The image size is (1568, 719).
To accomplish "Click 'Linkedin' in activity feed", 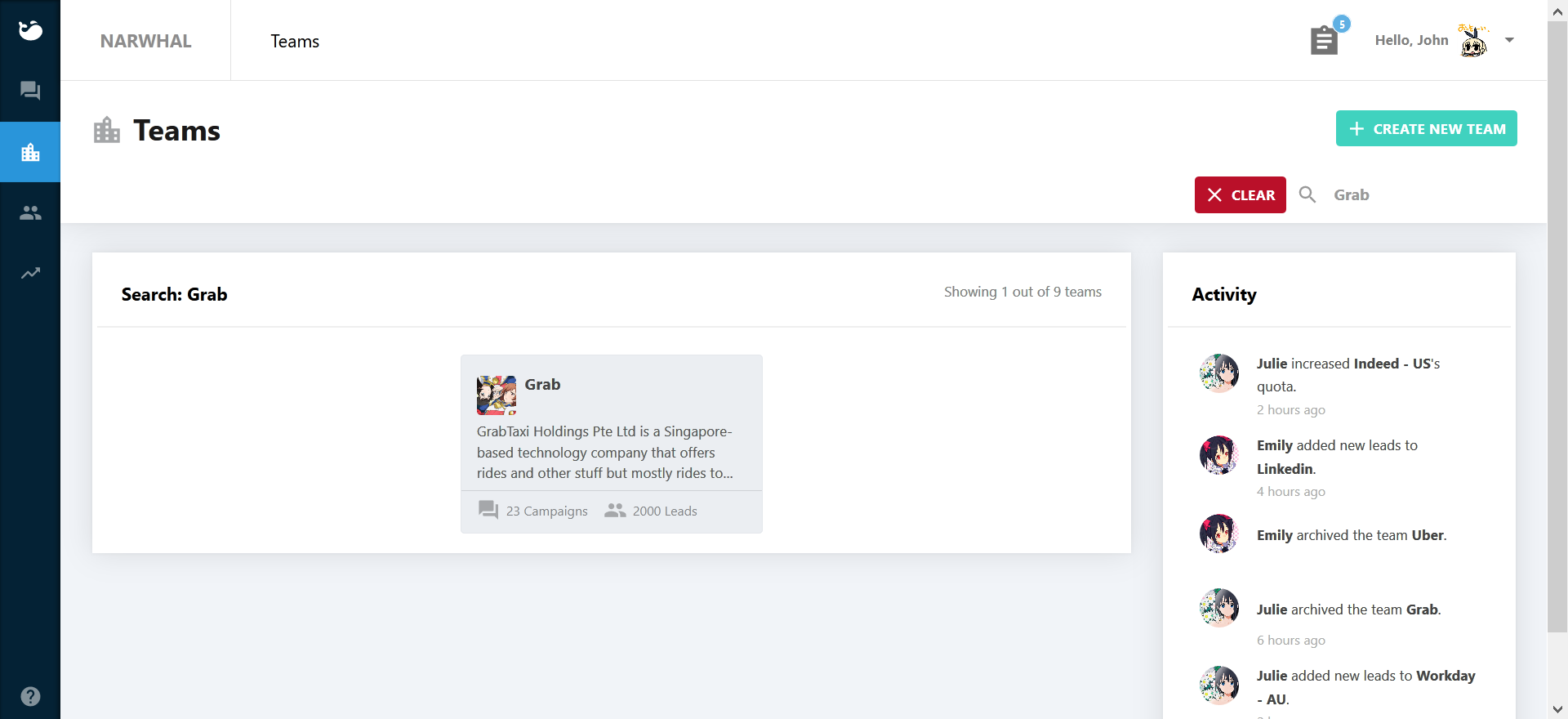I will (x=1285, y=469).
